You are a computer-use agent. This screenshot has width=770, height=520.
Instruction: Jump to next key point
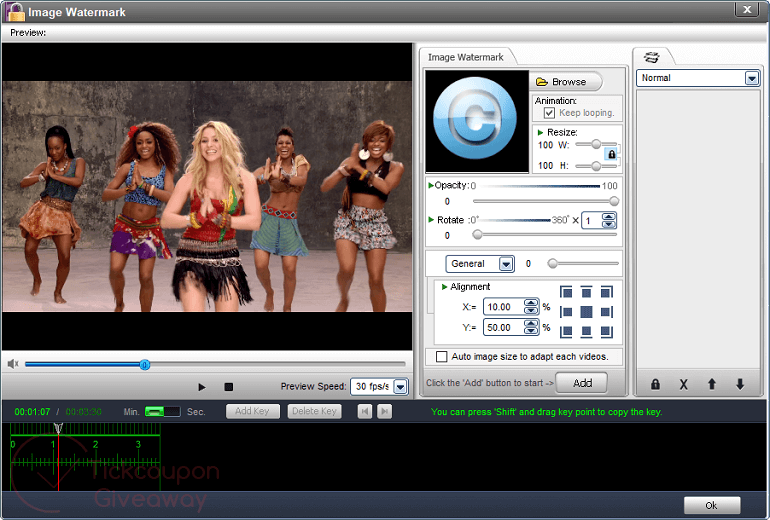[385, 411]
